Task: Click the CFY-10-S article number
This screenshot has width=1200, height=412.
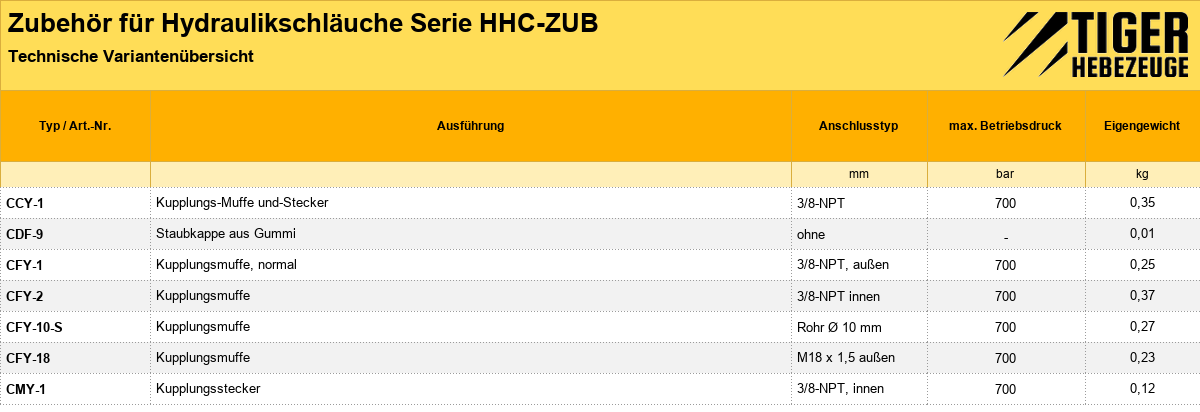Action: 34,327
